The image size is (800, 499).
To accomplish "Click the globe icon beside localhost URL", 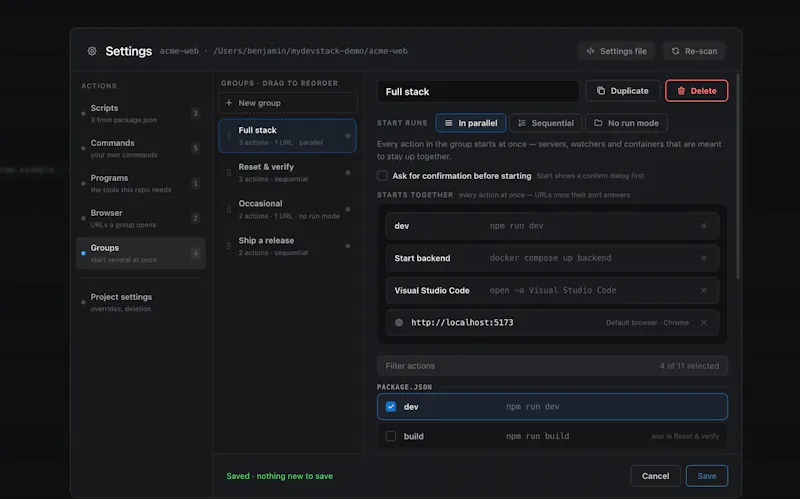I will [399, 322].
